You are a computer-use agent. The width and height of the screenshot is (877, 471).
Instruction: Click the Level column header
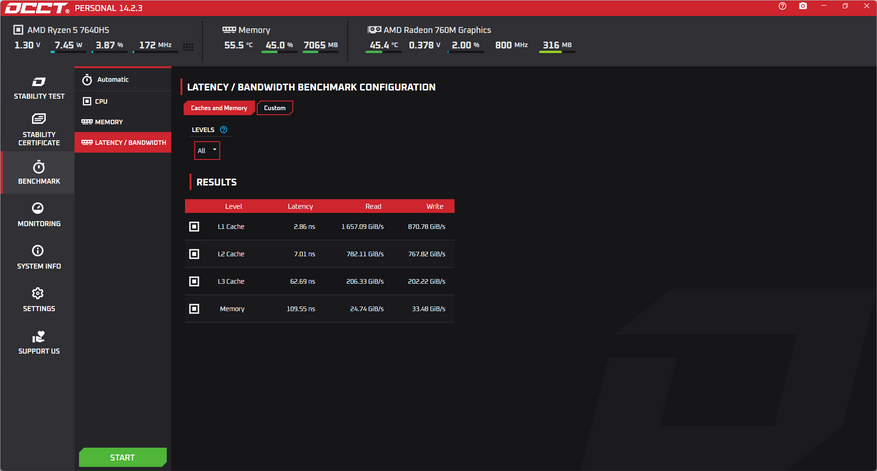tap(233, 206)
